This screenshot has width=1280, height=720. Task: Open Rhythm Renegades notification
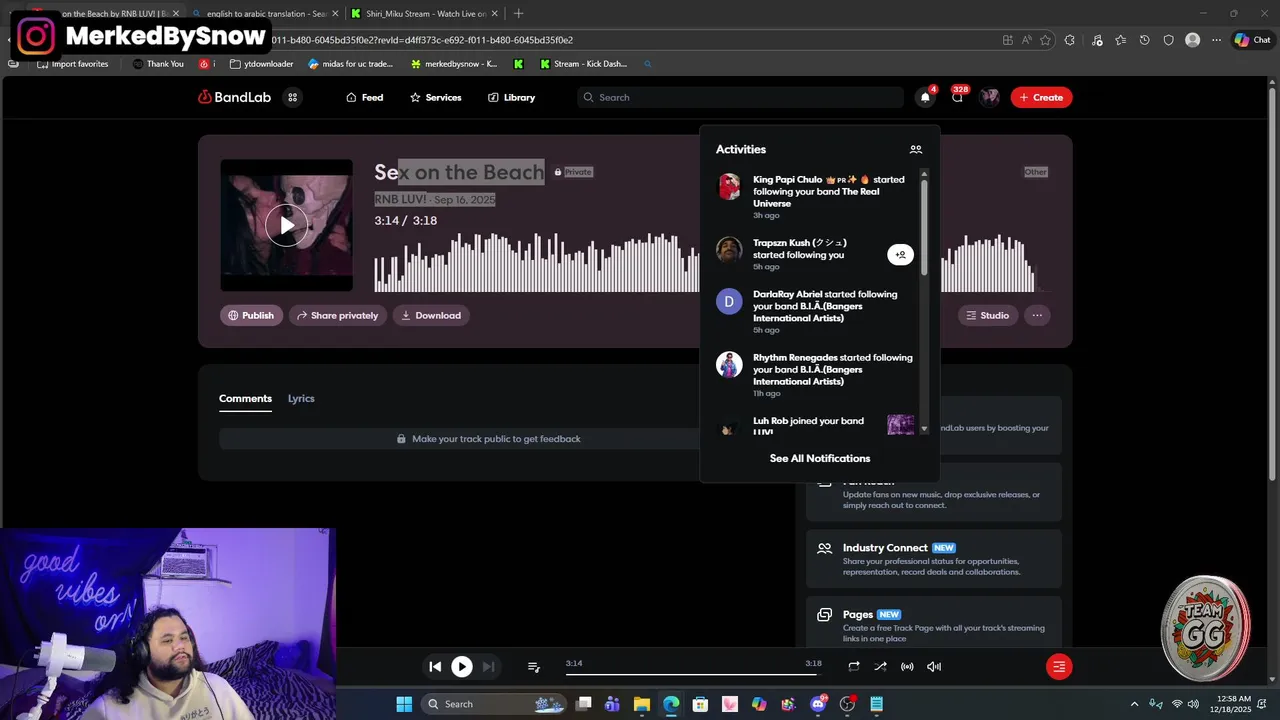[x=816, y=375]
